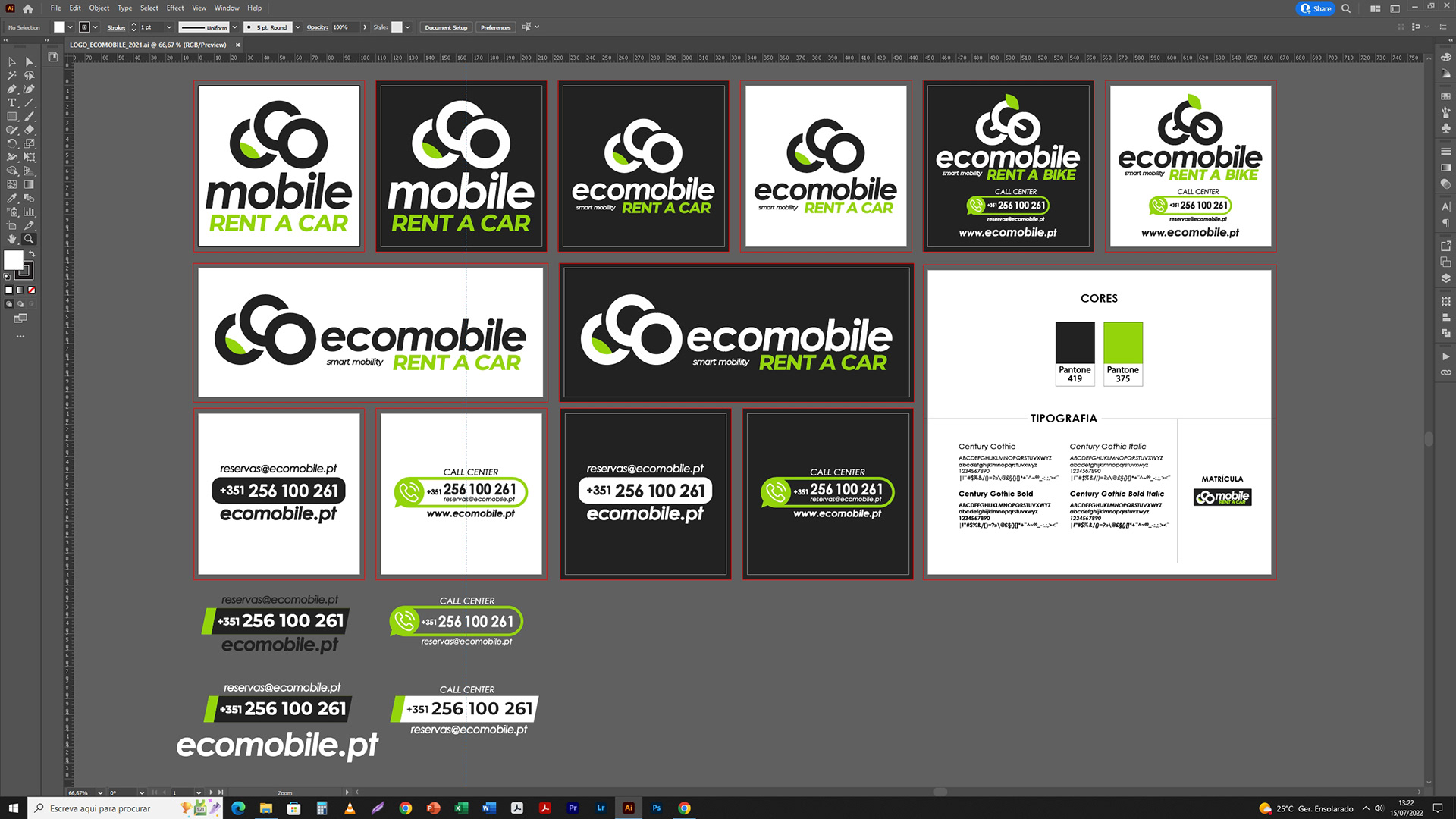Screen dimensions: 1456x819
Task: Open the fill color dropdown arrow
Action: coord(70,27)
